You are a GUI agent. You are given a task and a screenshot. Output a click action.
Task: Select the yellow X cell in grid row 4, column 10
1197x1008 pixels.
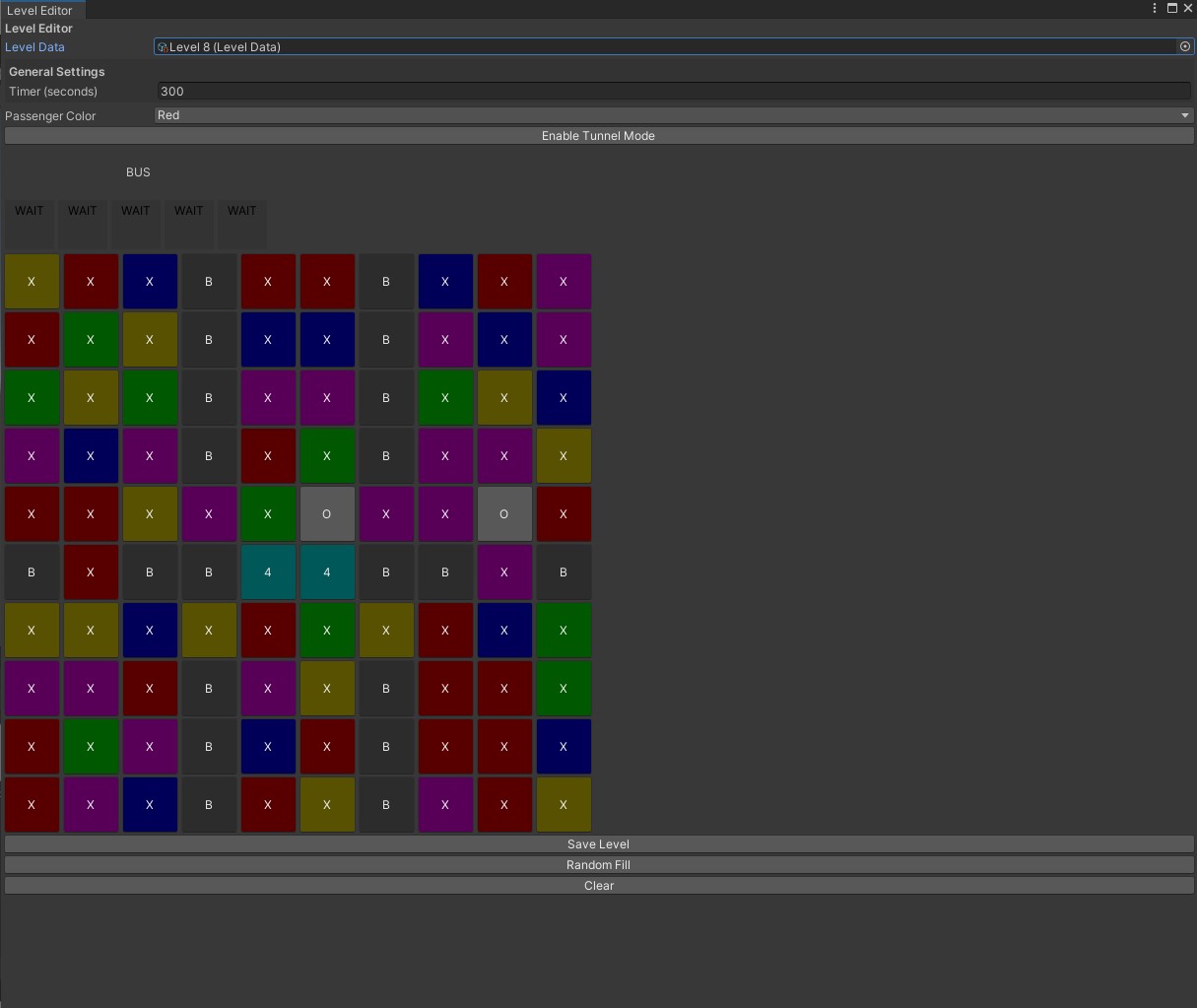[x=564, y=456]
